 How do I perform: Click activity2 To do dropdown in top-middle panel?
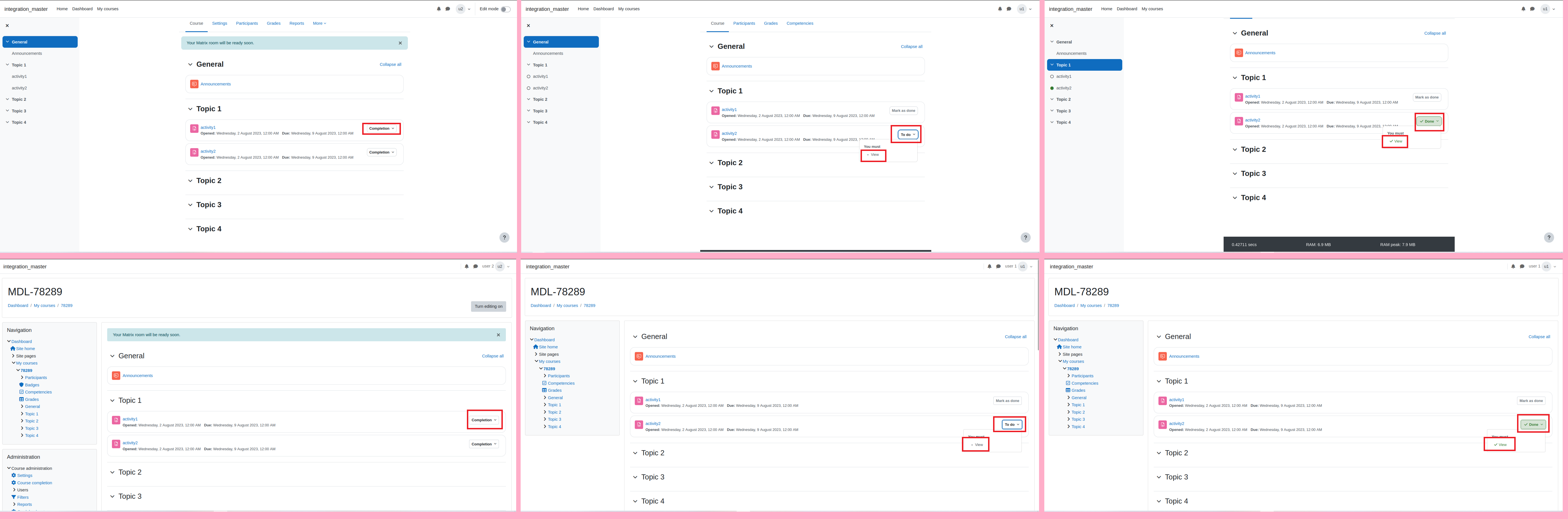click(908, 134)
